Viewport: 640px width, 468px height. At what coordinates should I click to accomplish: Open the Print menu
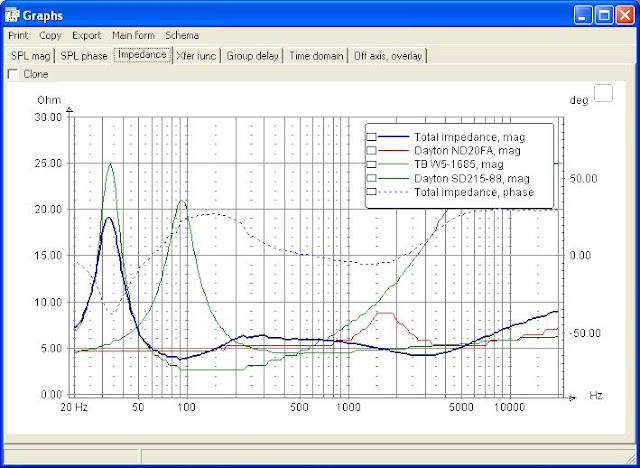18,35
